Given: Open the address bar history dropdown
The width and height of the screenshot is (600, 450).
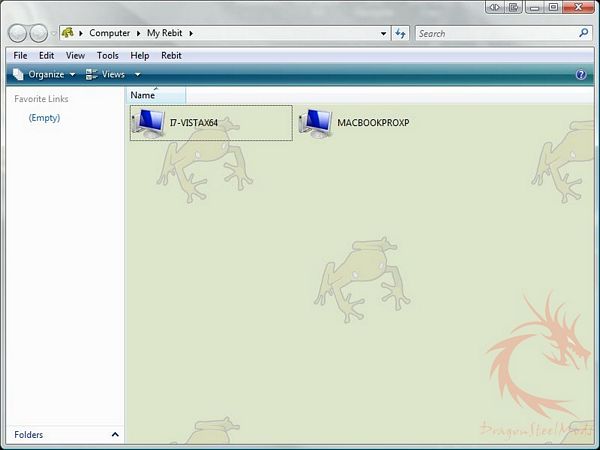Looking at the screenshot, I should pyautogui.click(x=383, y=33).
